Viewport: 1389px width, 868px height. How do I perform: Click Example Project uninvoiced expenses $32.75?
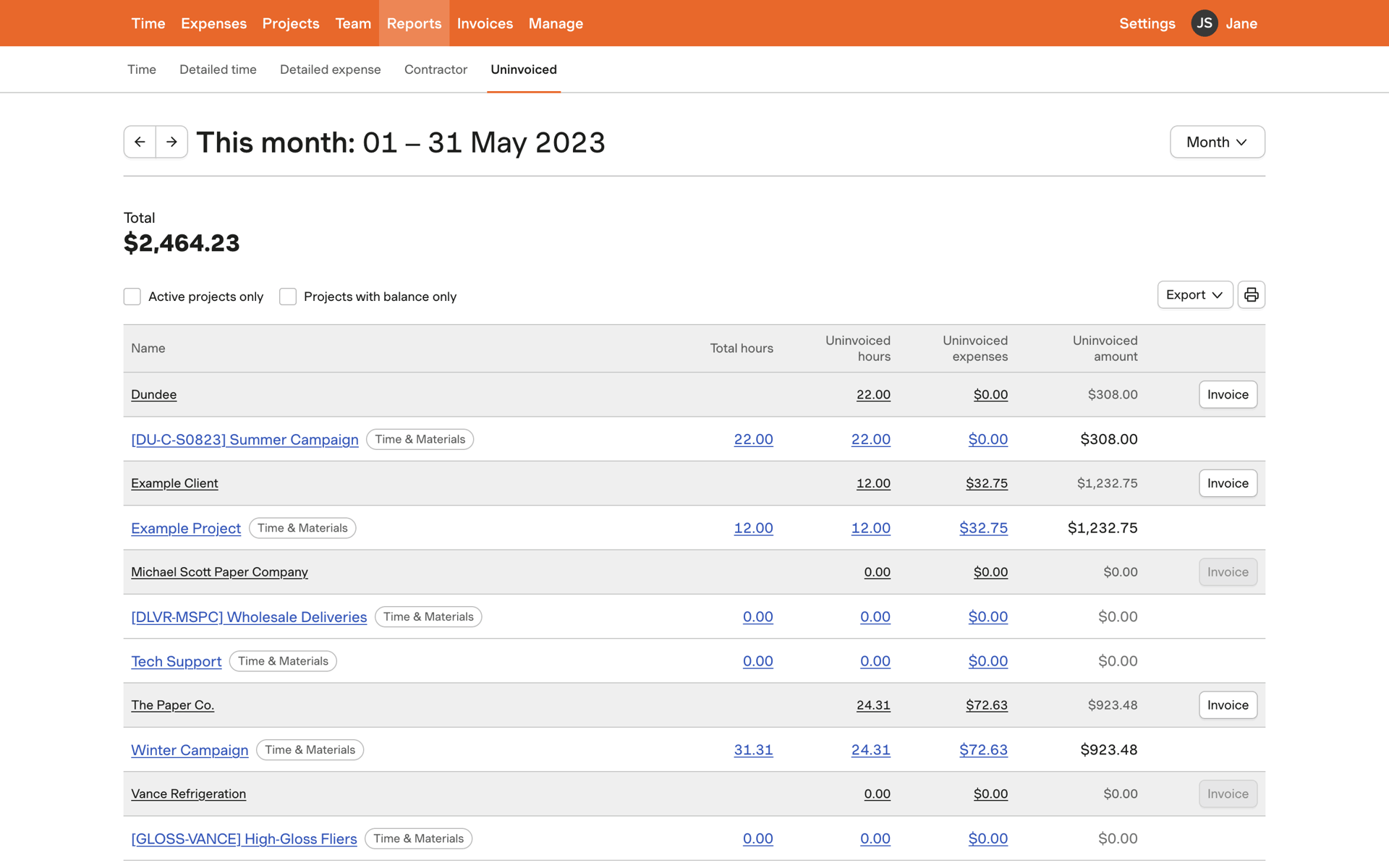983,529
